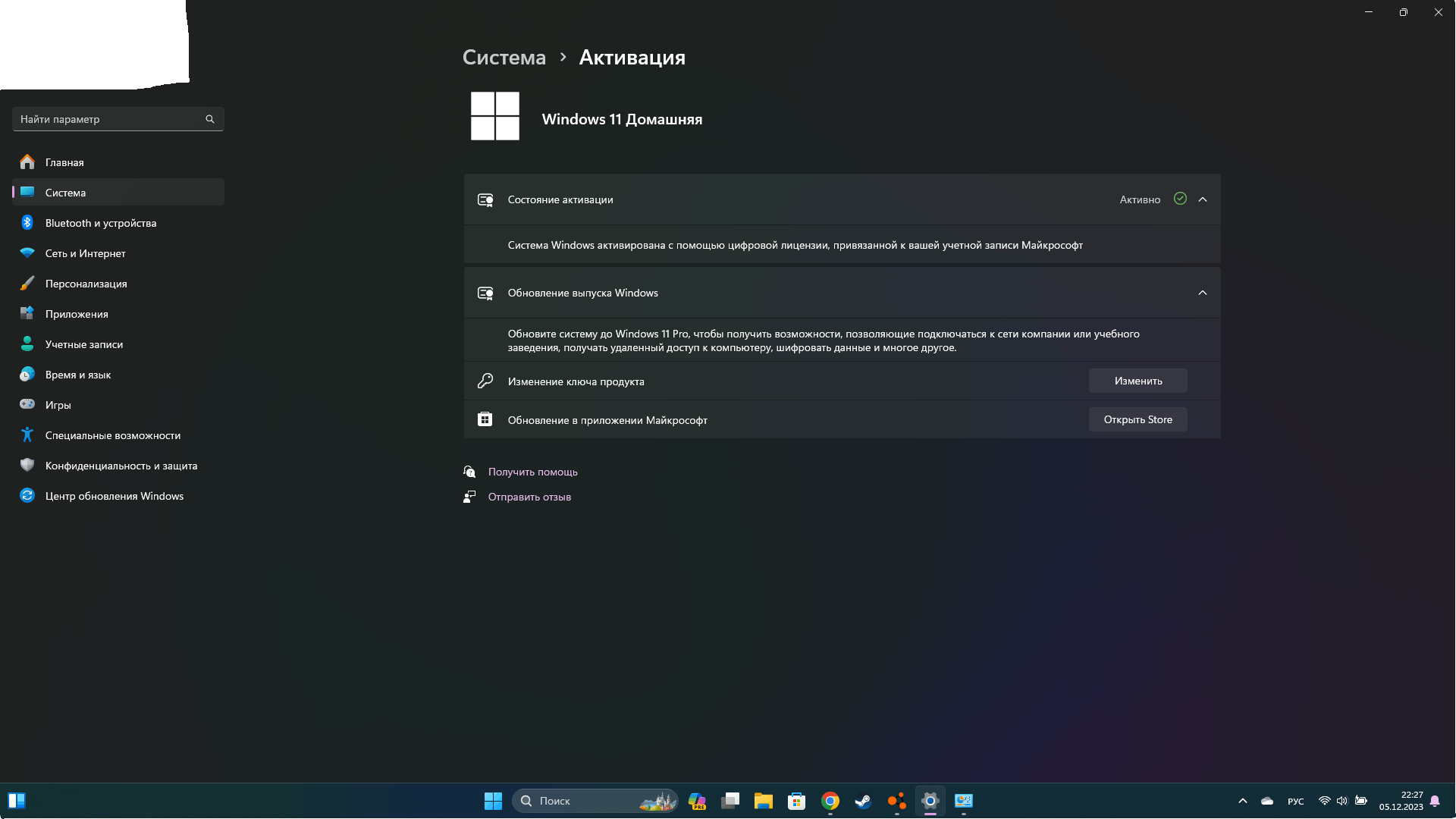Click the certificate icon beside Обновление выпуска Windows

point(485,293)
